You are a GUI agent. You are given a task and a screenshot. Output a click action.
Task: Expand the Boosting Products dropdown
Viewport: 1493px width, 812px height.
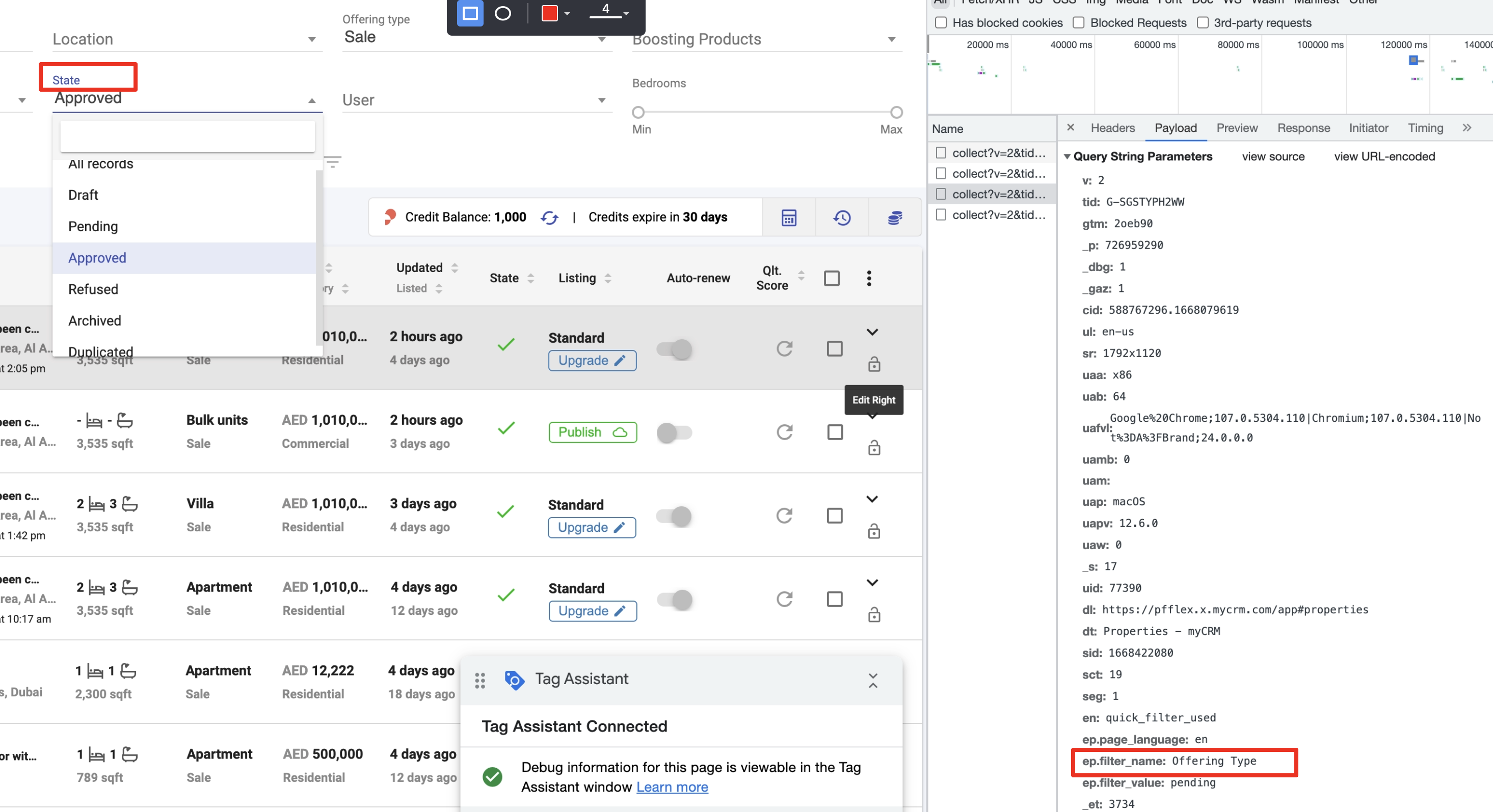click(x=765, y=39)
